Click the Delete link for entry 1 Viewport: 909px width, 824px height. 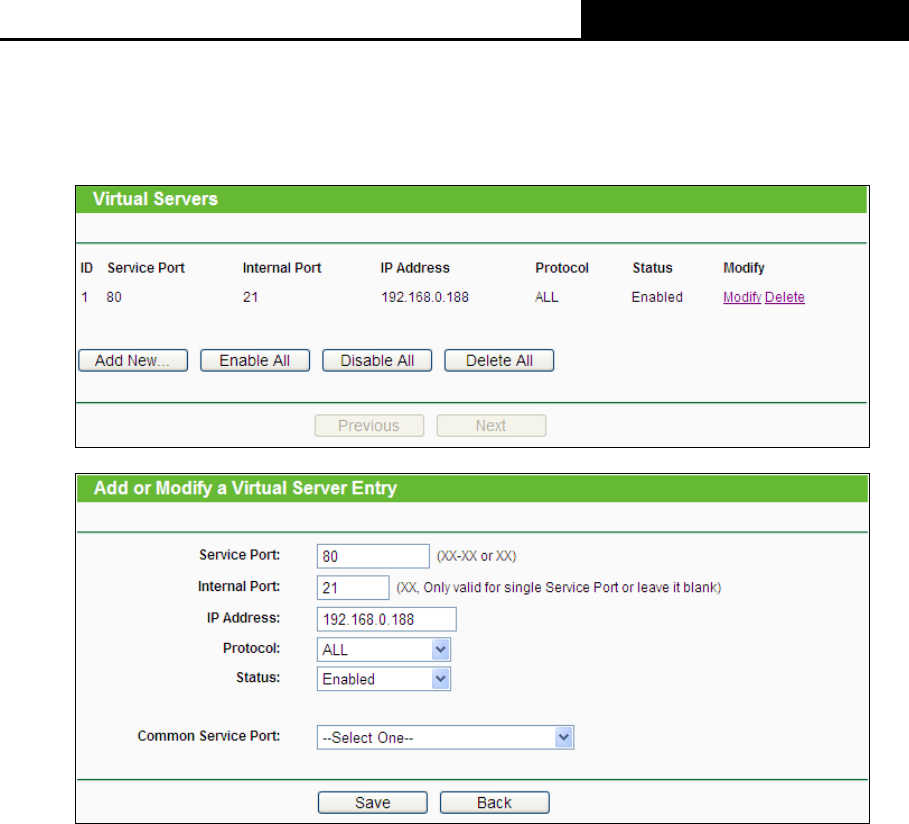(784, 297)
